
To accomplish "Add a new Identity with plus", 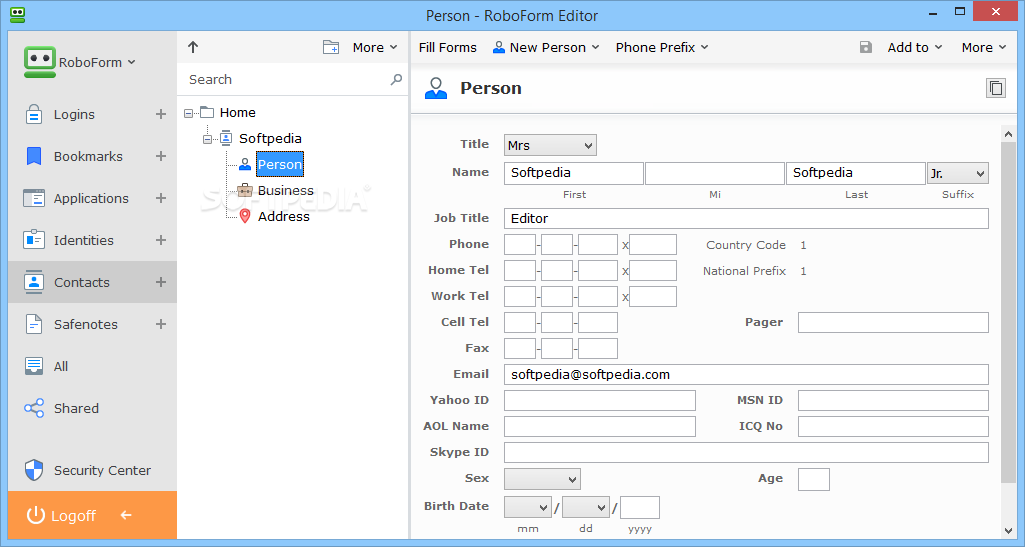I will pyautogui.click(x=161, y=240).
